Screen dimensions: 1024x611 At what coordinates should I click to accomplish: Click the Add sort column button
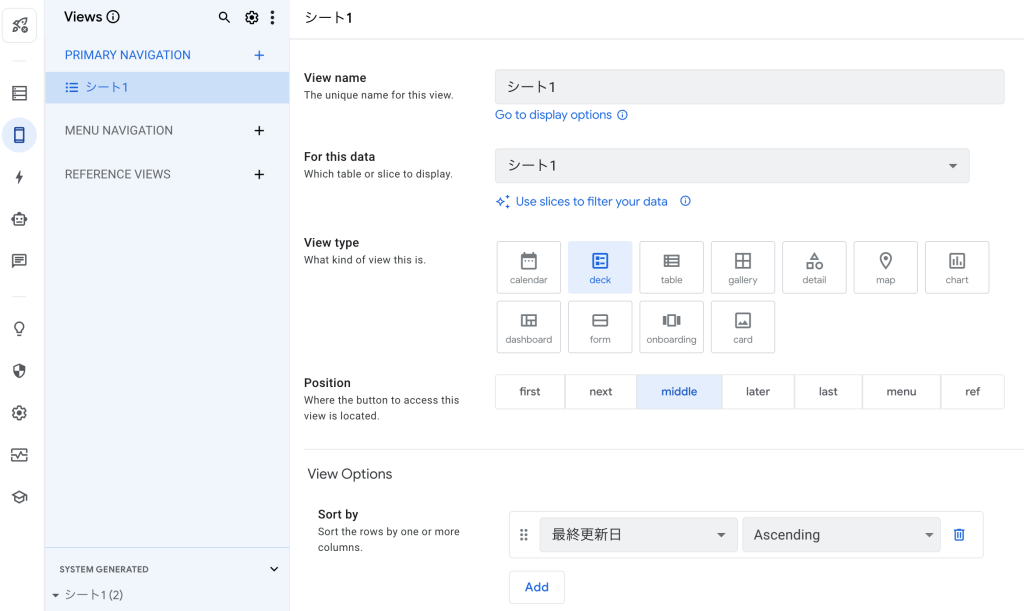point(536,587)
